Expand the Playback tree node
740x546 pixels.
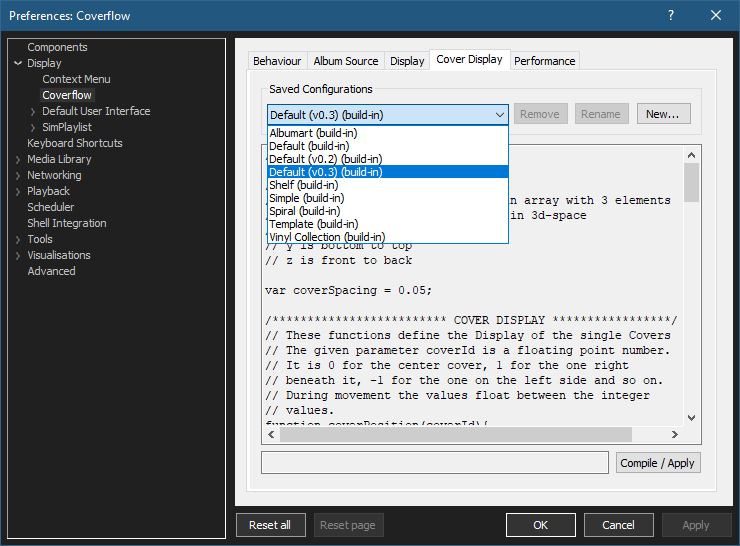click(17, 191)
